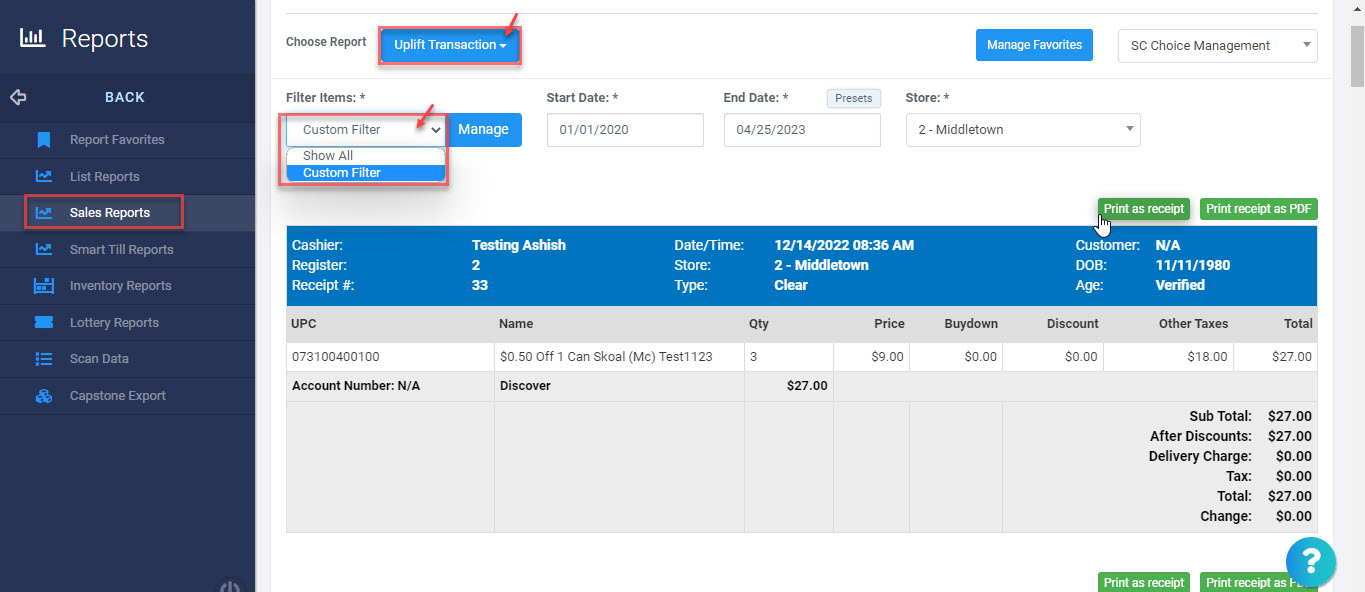Image resolution: width=1365 pixels, height=592 pixels.
Task: Click the Scan Data list icon
Action: click(x=44, y=359)
